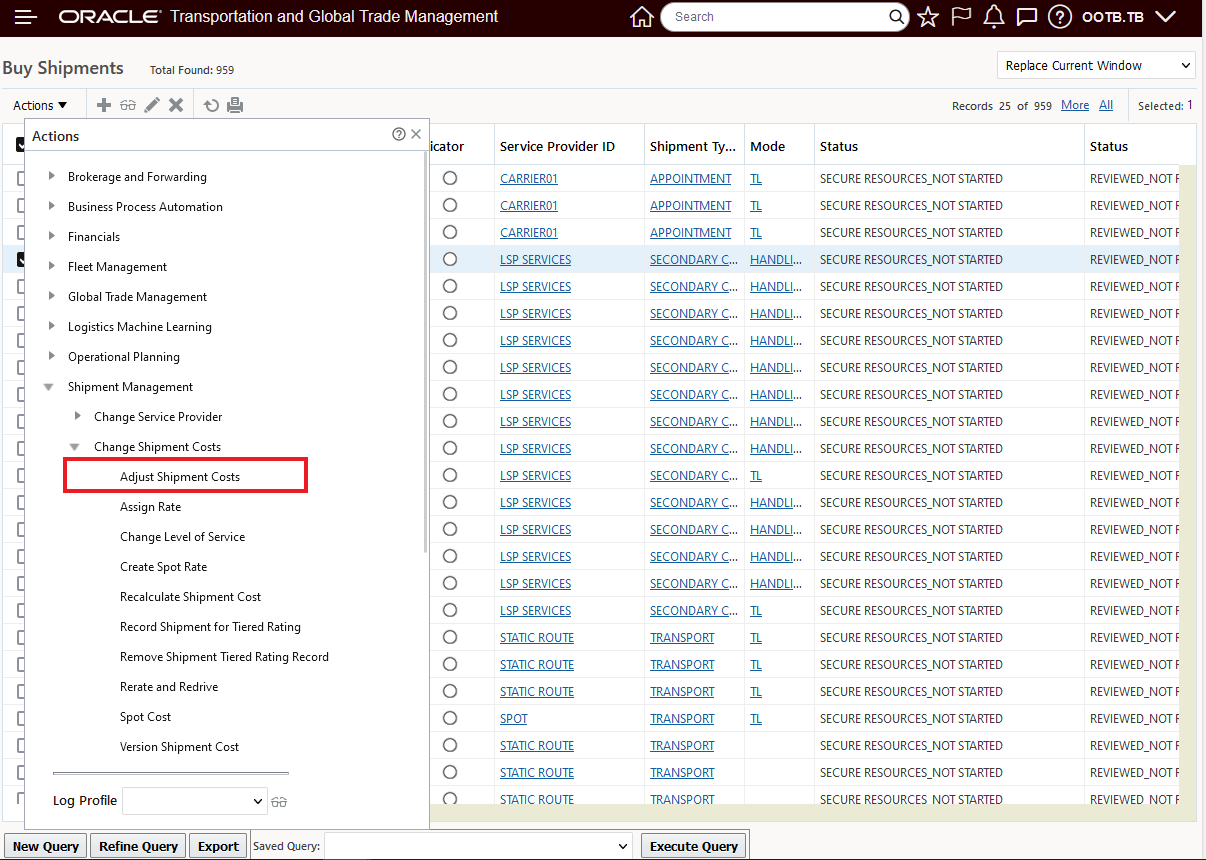Collapse Change Shipment Costs node
1206x860 pixels.
[75, 446]
